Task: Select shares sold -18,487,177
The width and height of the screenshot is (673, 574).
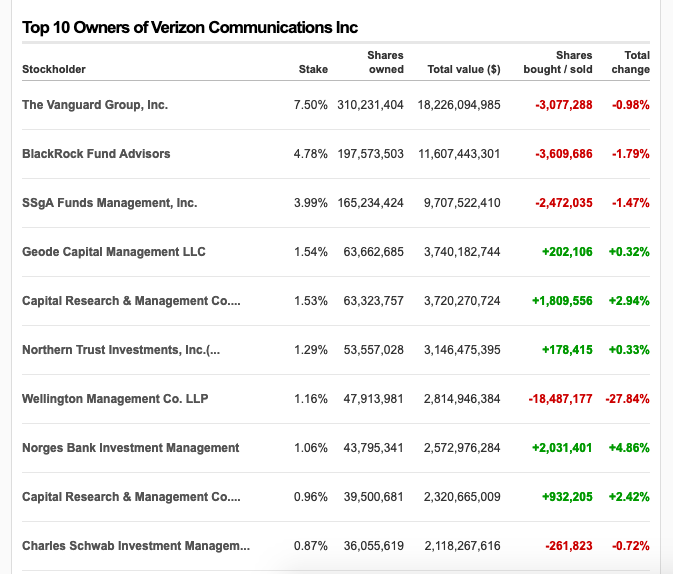Action: [x=560, y=399]
